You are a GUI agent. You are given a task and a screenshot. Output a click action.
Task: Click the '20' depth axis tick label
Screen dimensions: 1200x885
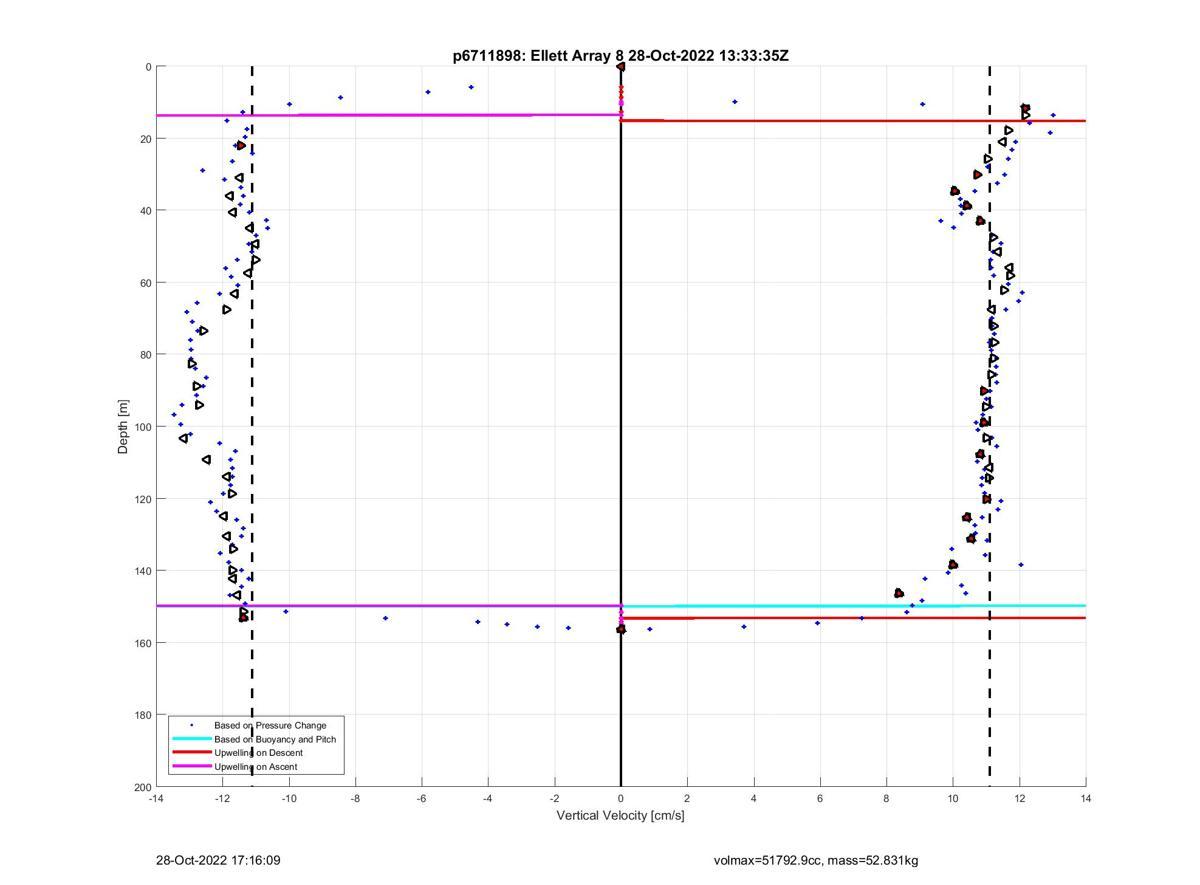(145, 139)
